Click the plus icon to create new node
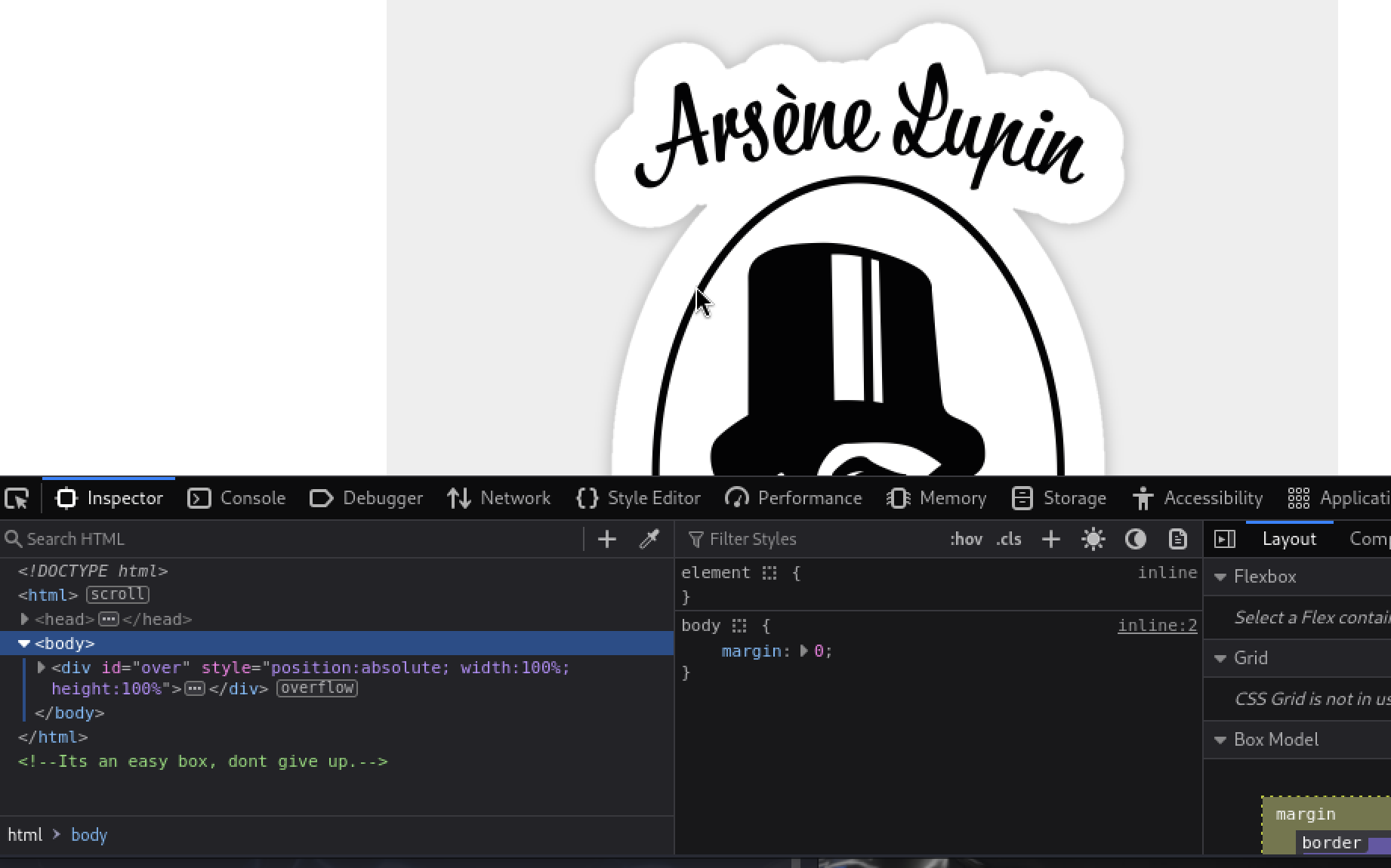The height and width of the screenshot is (868, 1391). point(607,539)
